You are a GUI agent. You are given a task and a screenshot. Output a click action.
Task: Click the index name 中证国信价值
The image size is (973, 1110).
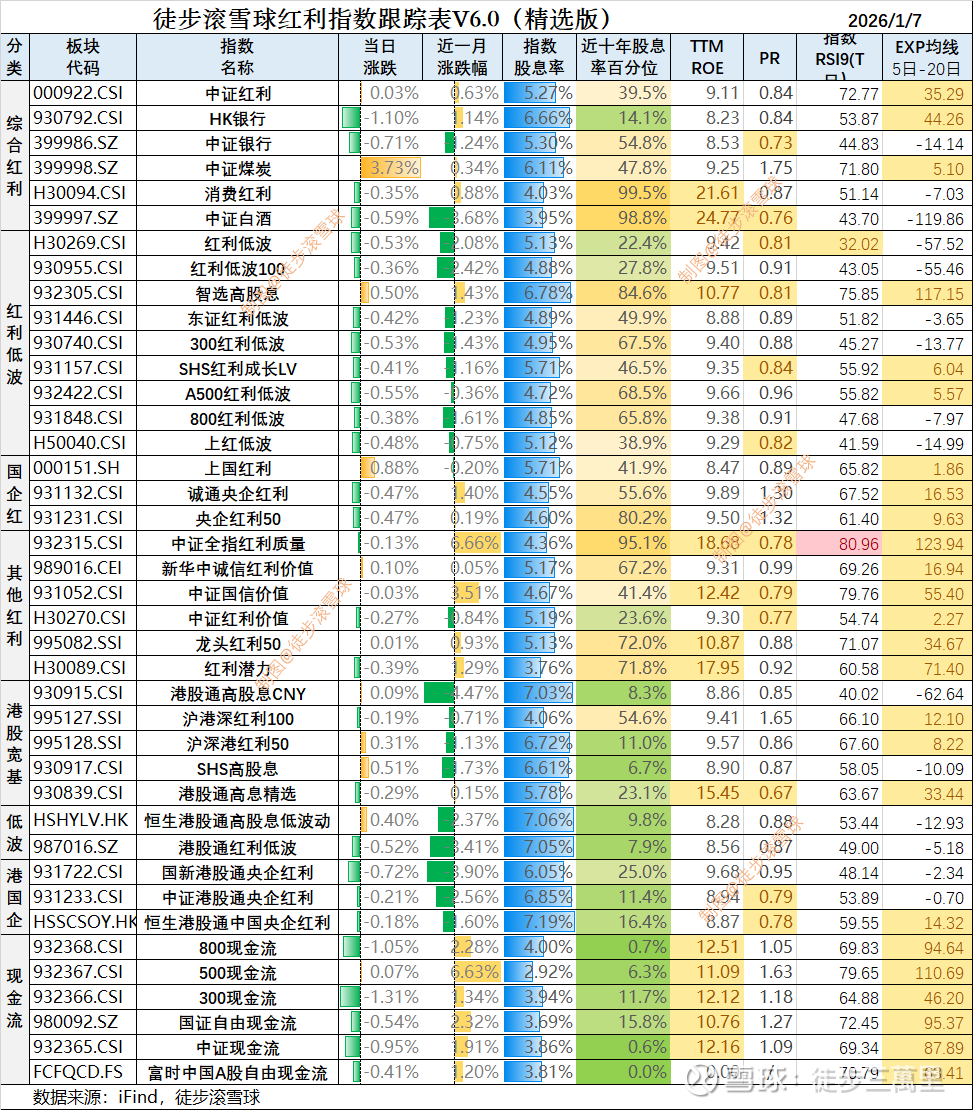click(x=238, y=594)
